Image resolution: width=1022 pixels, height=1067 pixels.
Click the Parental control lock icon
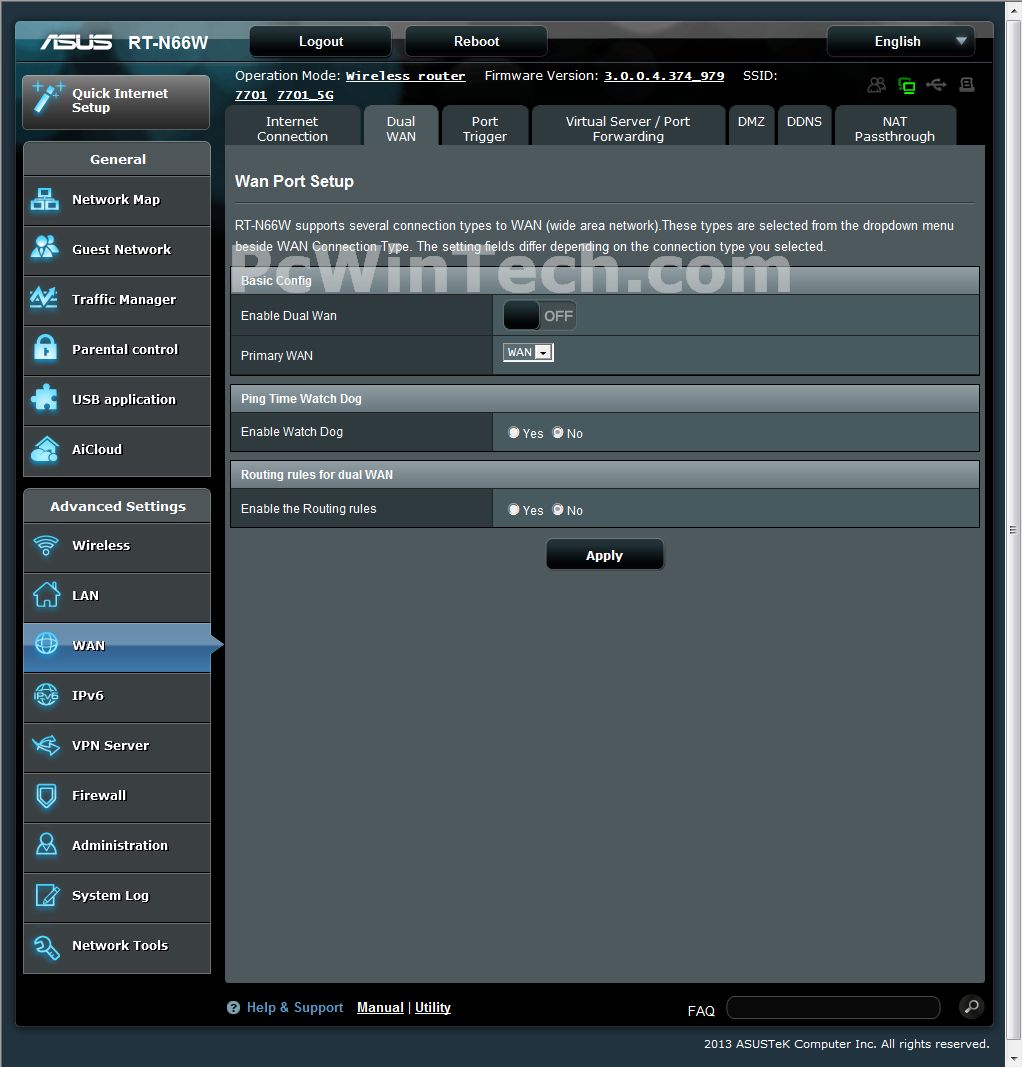pyautogui.click(x=46, y=348)
